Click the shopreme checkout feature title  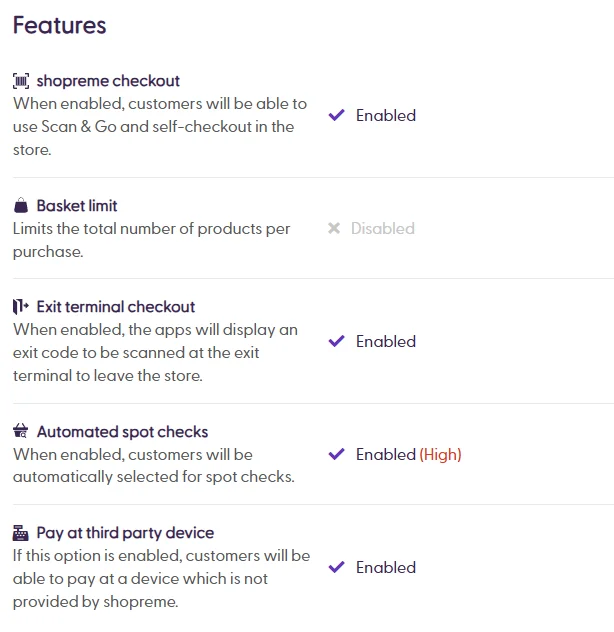pos(108,81)
